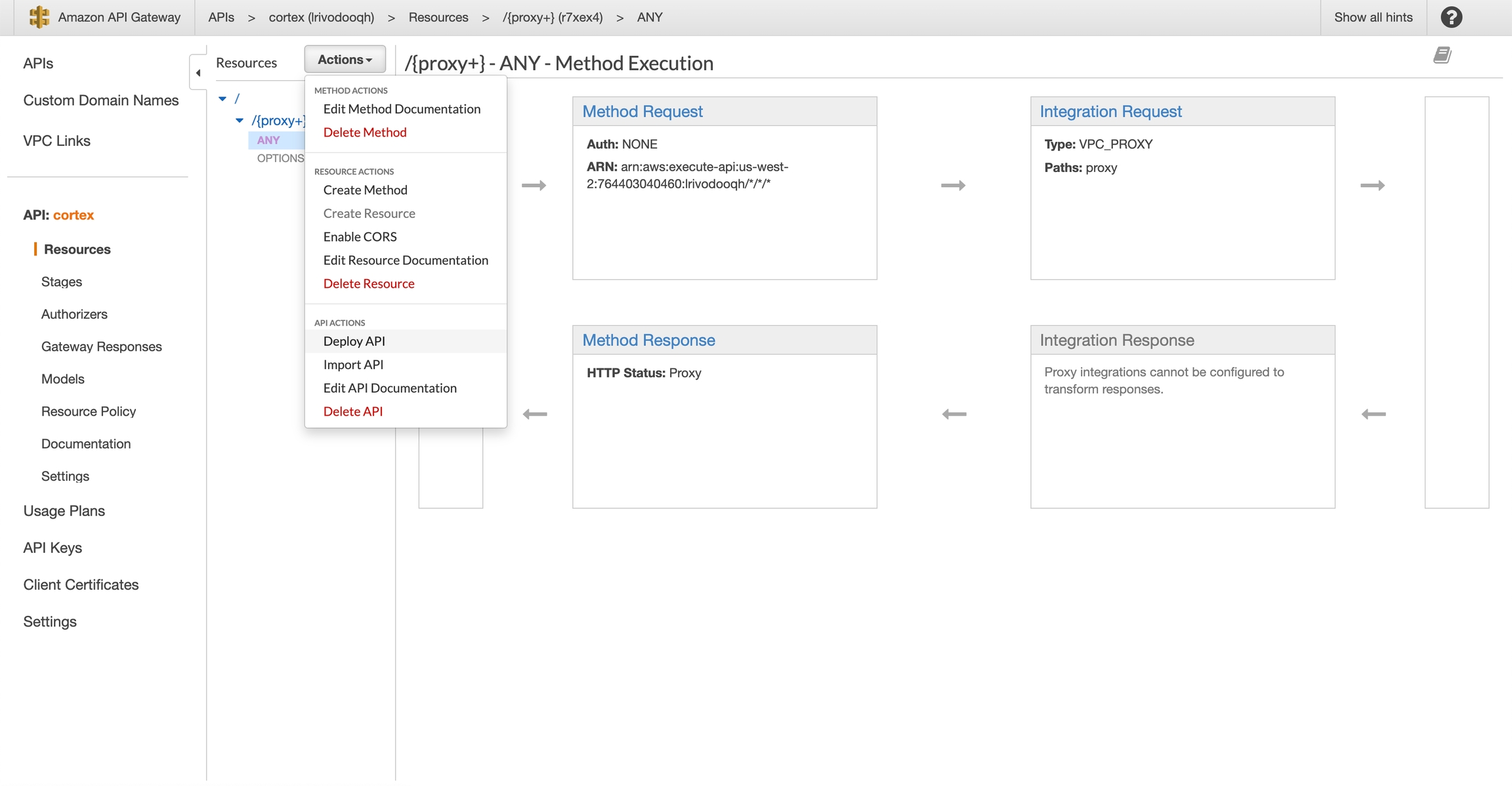
Task: Choose Deploy API from Actions menu
Action: tap(354, 341)
